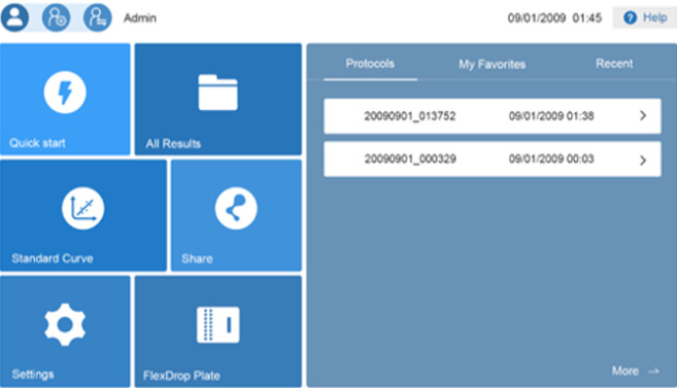
Task: Launch Quick start lightning bolt tile
Action: tap(65, 99)
